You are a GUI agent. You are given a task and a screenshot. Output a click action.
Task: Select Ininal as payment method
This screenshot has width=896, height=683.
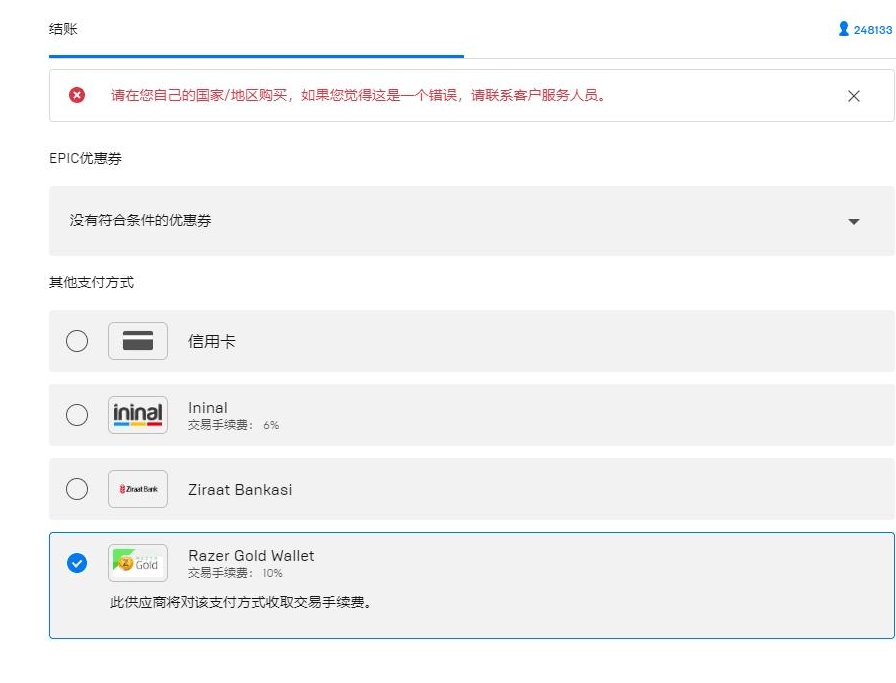tap(77, 414)
